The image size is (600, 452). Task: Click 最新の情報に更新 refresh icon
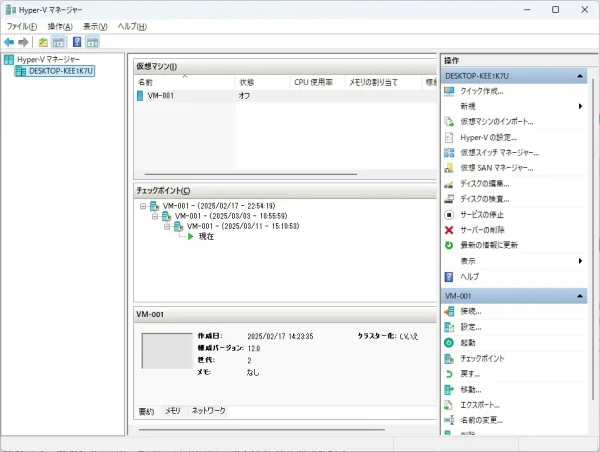coord(449,245)
